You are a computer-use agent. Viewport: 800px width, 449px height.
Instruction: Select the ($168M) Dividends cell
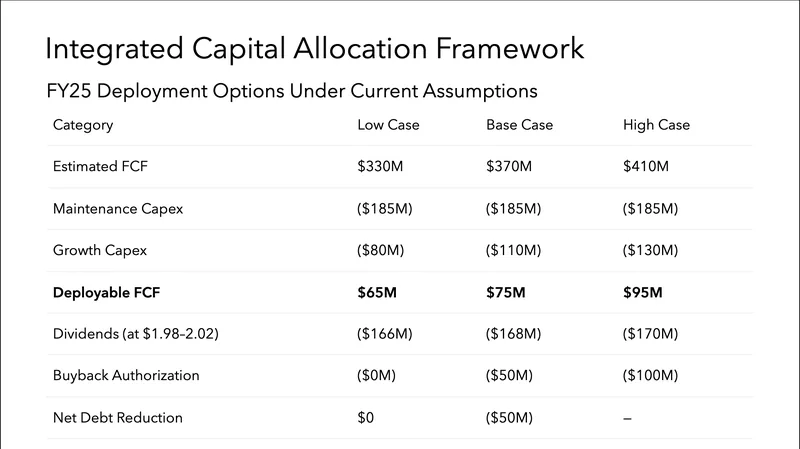point(513,334)
